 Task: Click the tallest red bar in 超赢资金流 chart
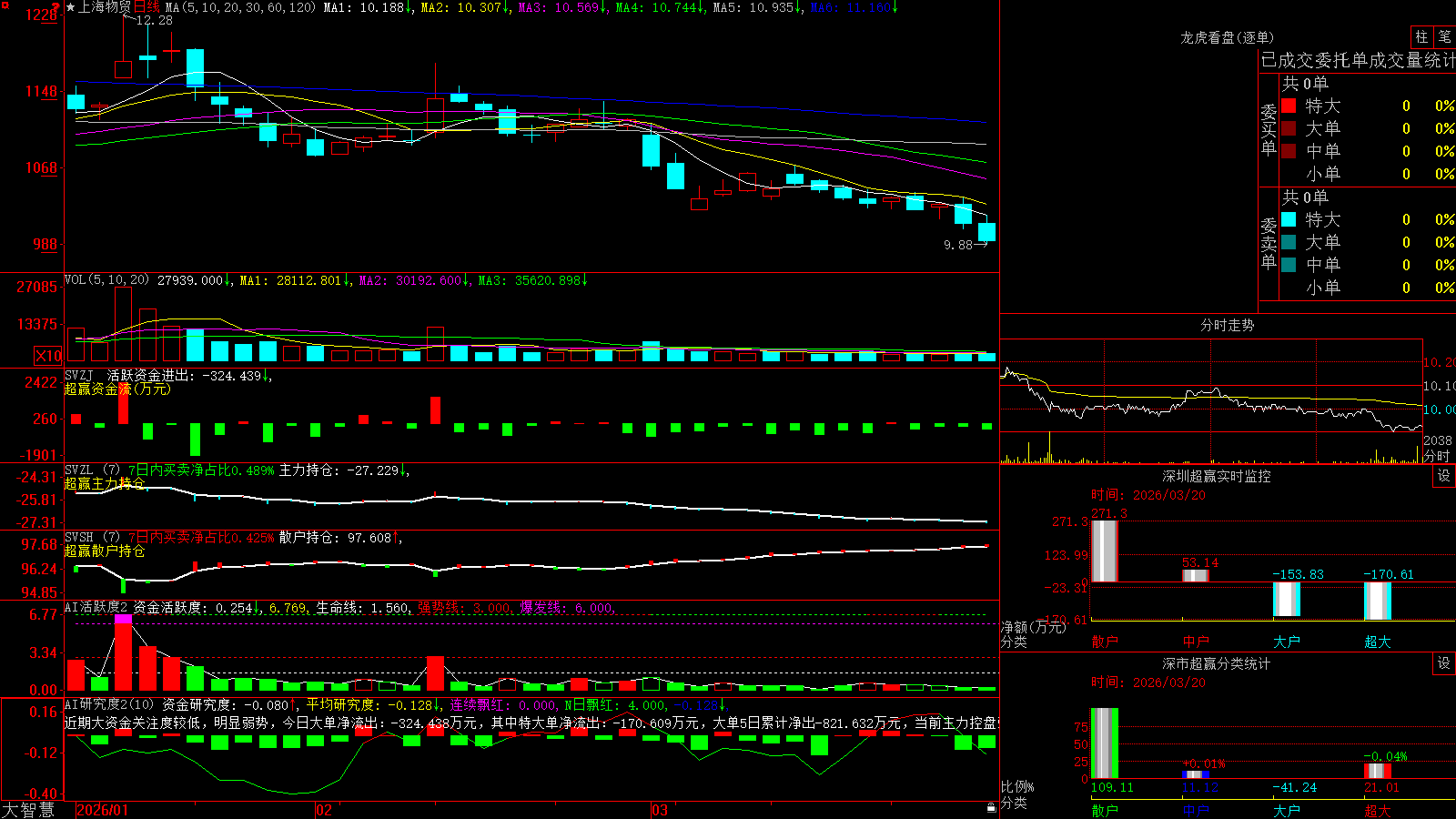tap(123, 401)
